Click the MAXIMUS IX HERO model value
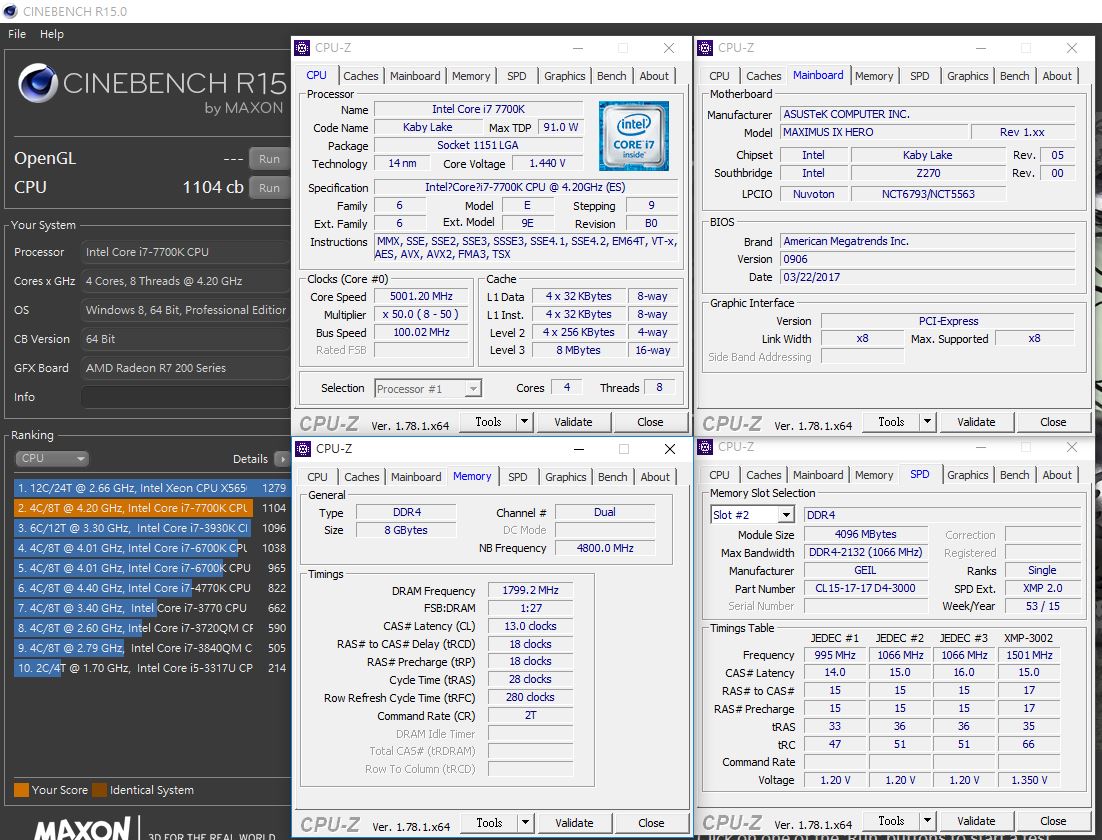Viewport: 1102px width, 840px height. point(874,132)
